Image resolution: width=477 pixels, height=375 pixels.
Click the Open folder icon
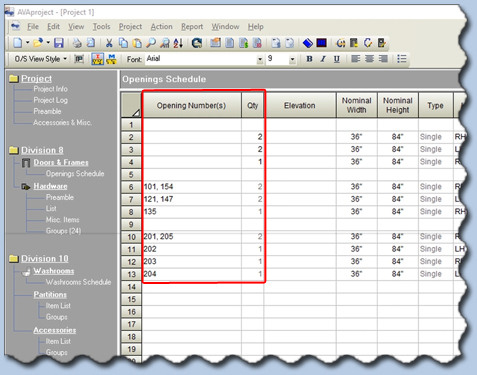[38, 43]
